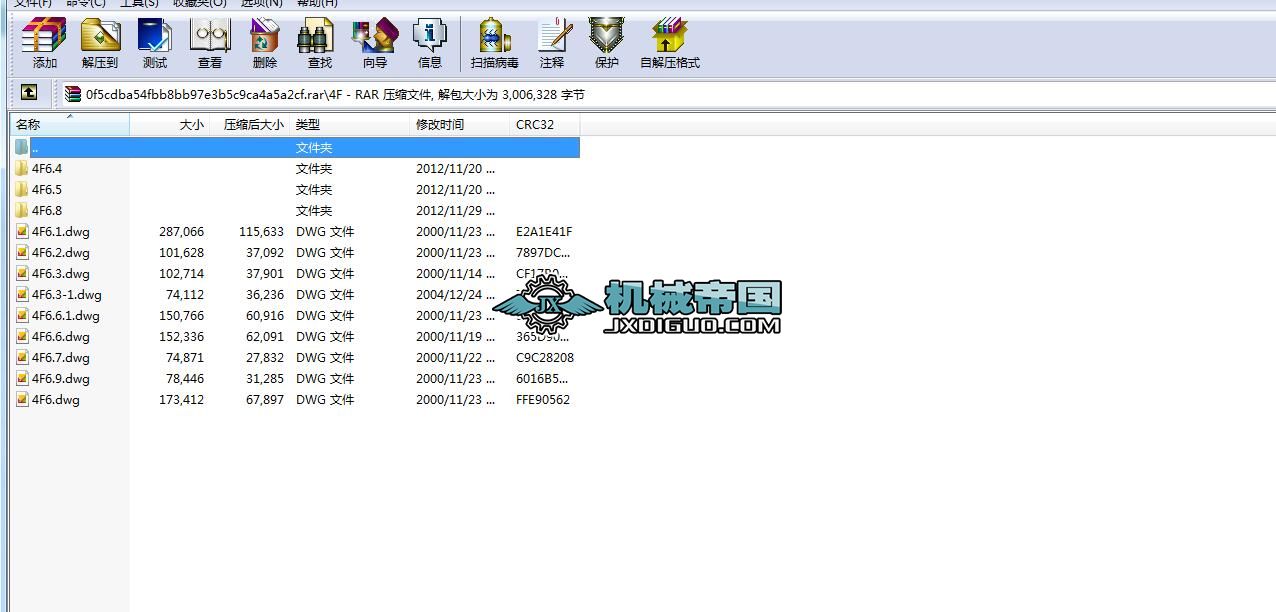Click packed size value 115,633
Viewport: 1276px width, 612px height.
pos(261,231)
